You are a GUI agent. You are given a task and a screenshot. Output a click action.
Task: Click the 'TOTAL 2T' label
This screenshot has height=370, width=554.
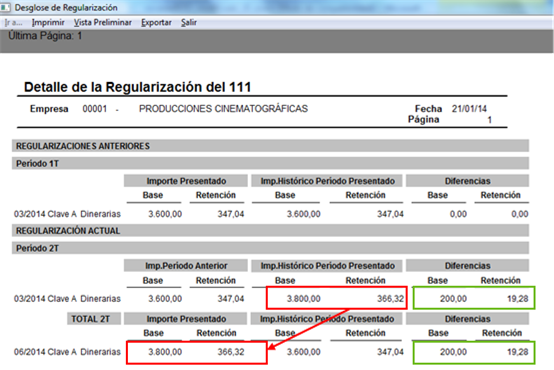[x=94, y=319]
